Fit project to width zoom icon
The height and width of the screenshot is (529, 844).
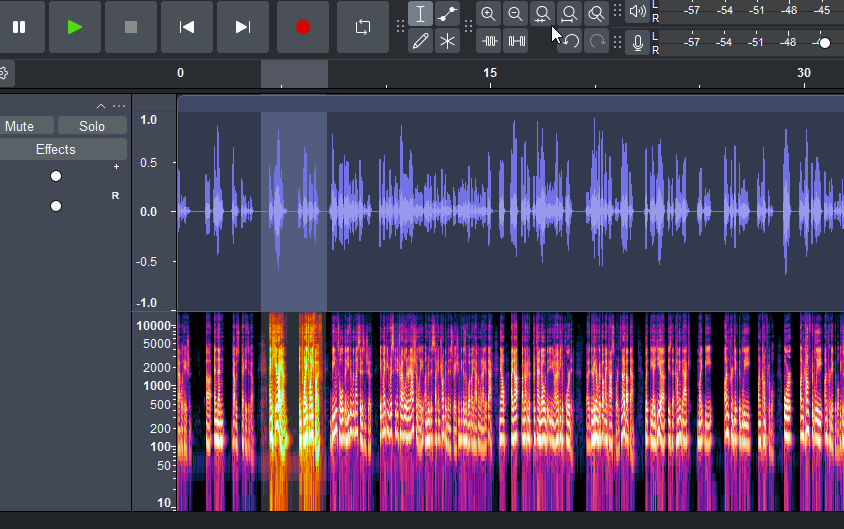(x=569, y=14)
